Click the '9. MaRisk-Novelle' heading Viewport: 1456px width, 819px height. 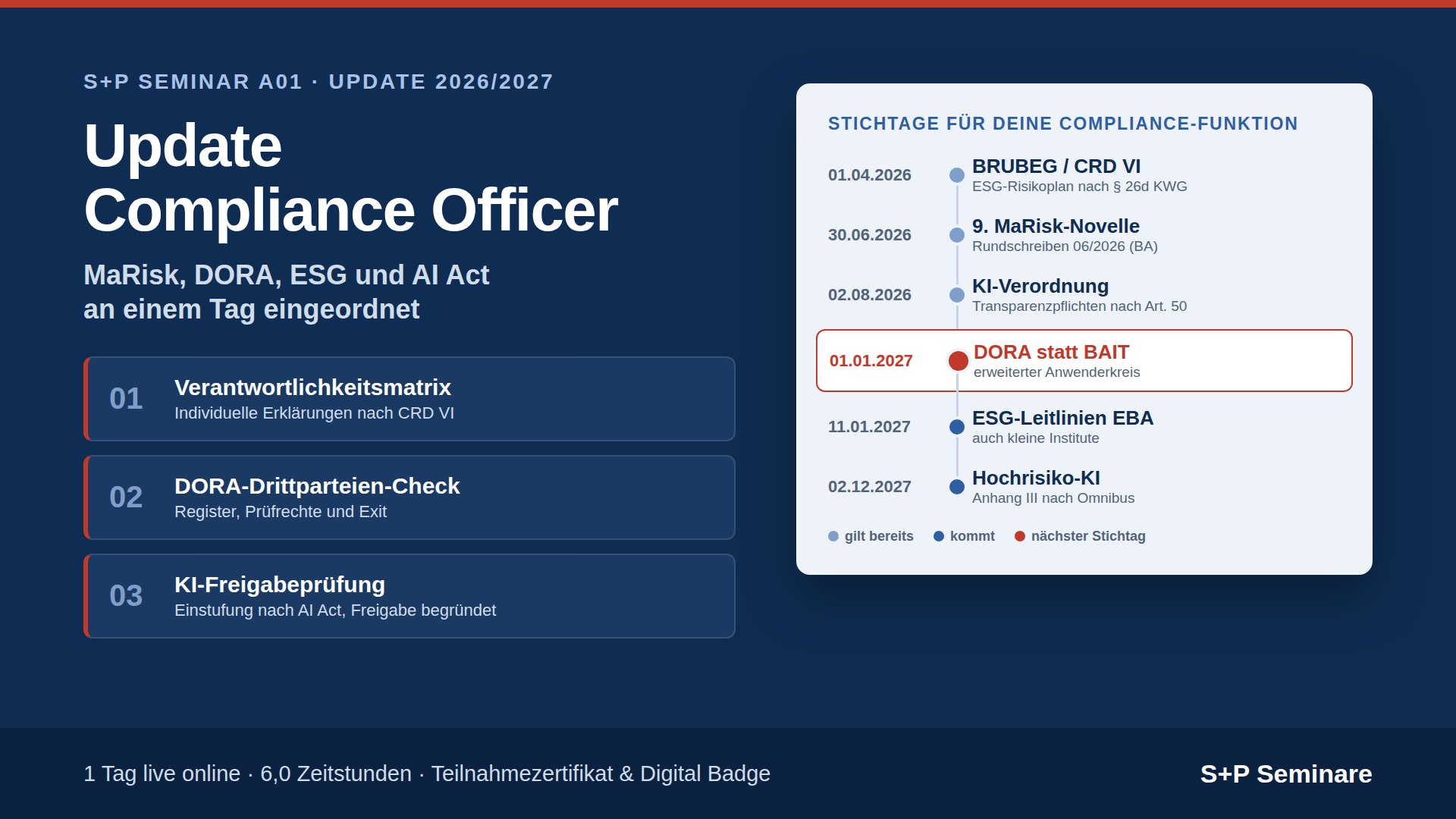point(1056,226)
